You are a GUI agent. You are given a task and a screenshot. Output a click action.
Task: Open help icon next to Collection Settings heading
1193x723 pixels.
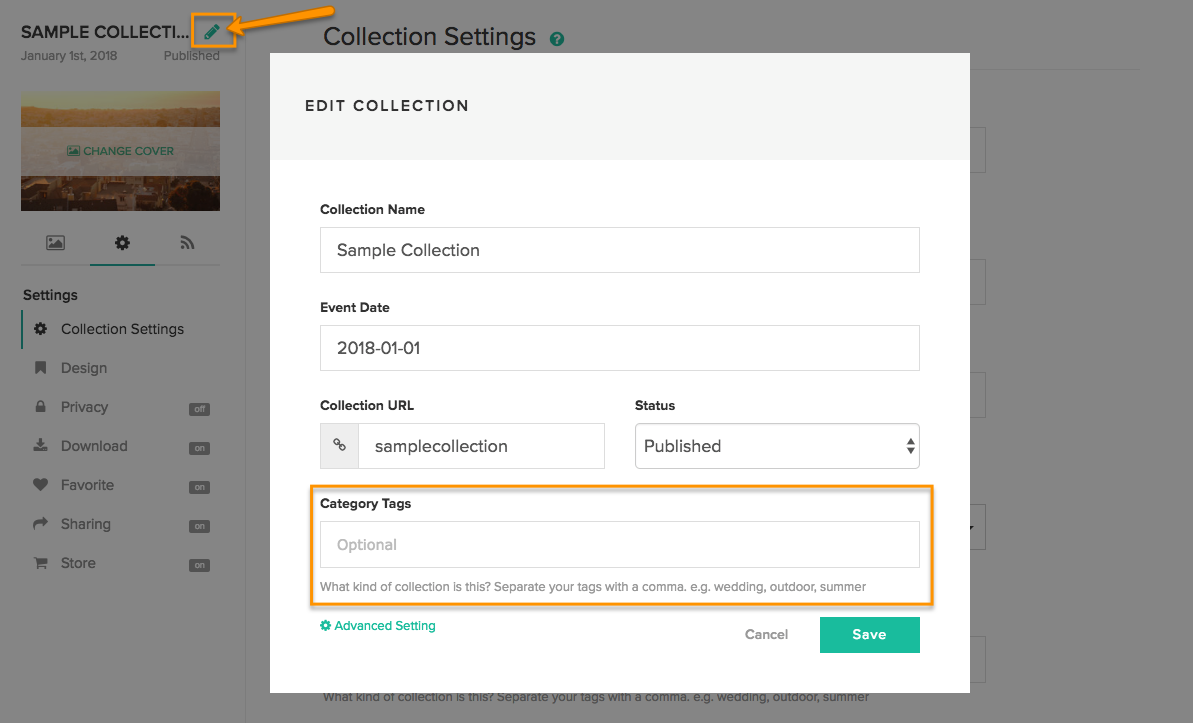tap(557, 39)
